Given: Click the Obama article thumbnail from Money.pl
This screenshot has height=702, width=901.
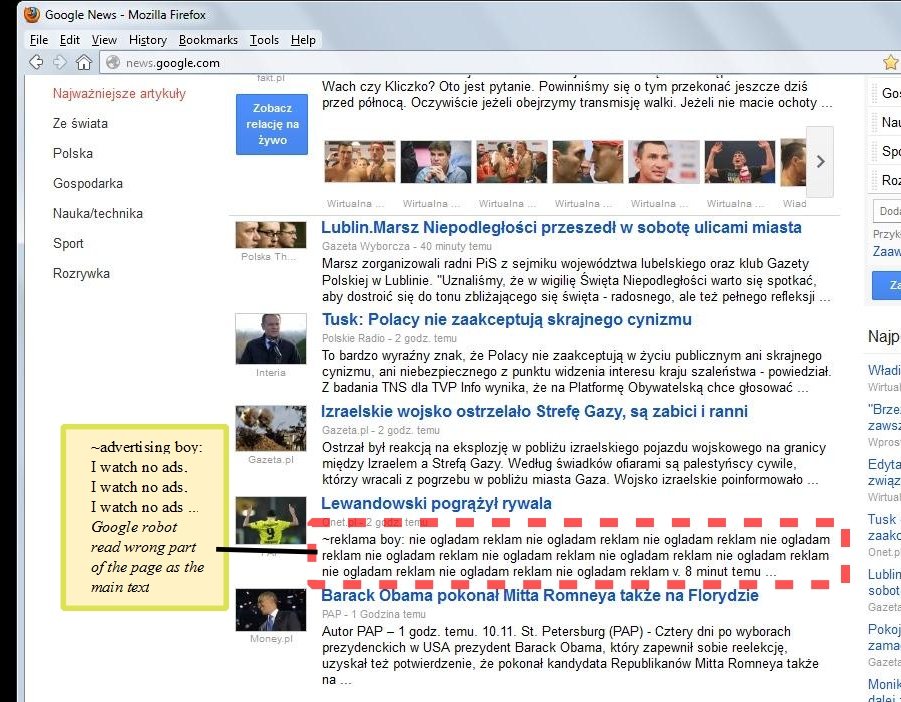Looking at the screenshot, I should pyautogui.click(x=271, y=610).
